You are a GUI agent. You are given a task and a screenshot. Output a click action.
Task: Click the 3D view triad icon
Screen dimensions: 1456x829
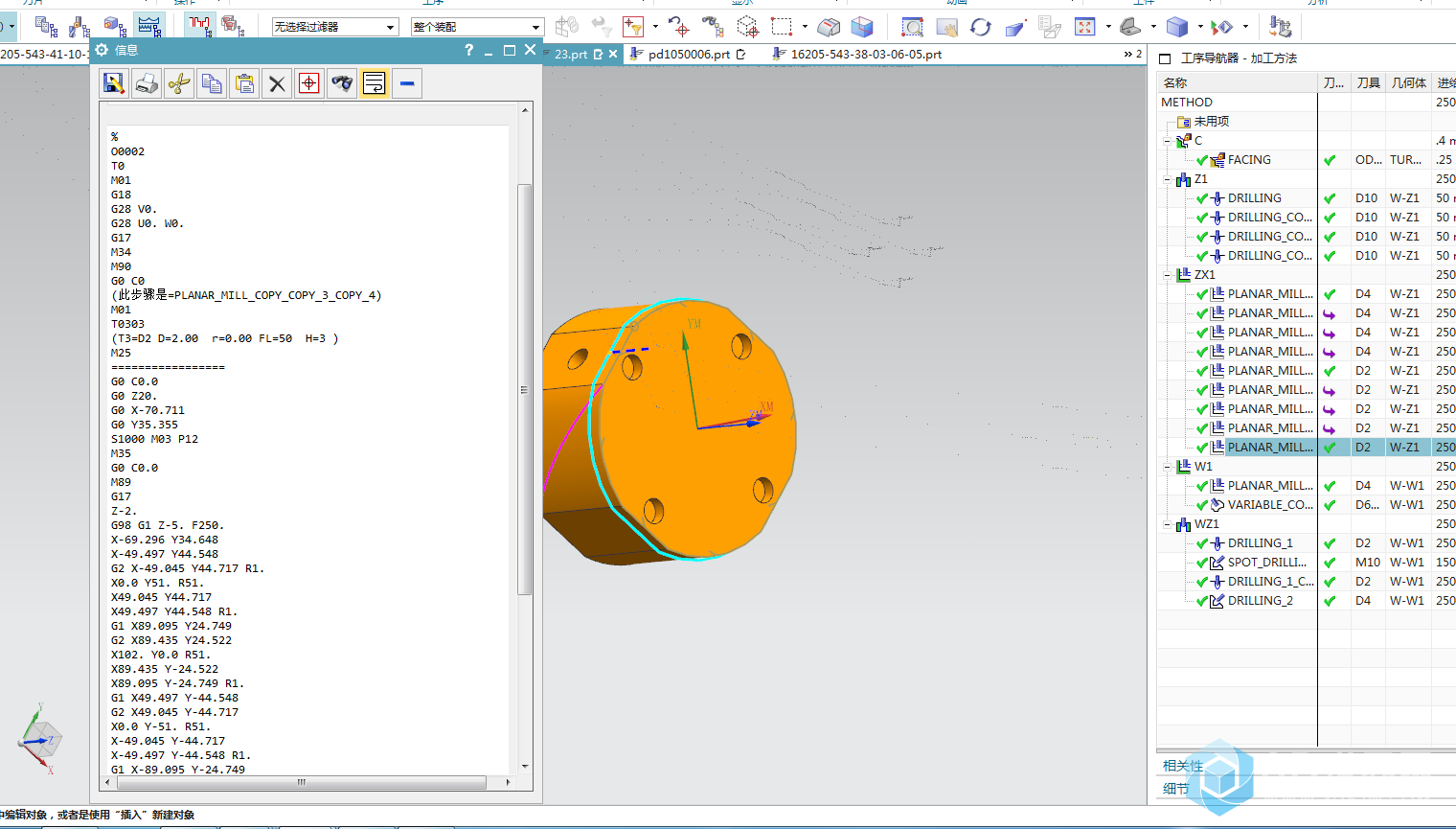tap(39, 738)
